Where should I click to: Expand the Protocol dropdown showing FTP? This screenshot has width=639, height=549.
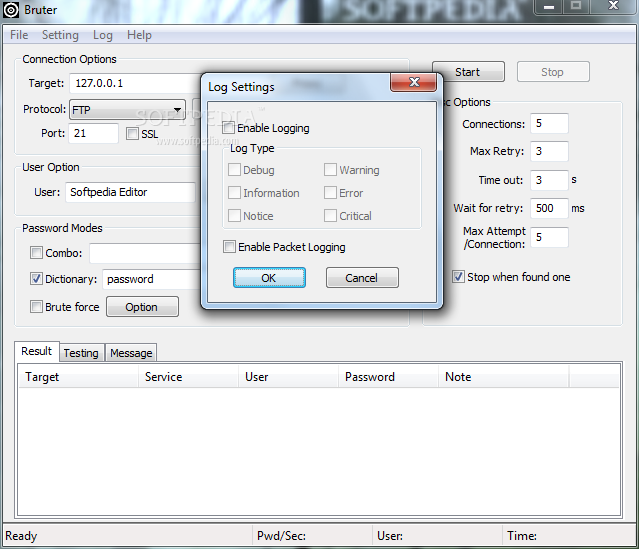tap(127, 110)
